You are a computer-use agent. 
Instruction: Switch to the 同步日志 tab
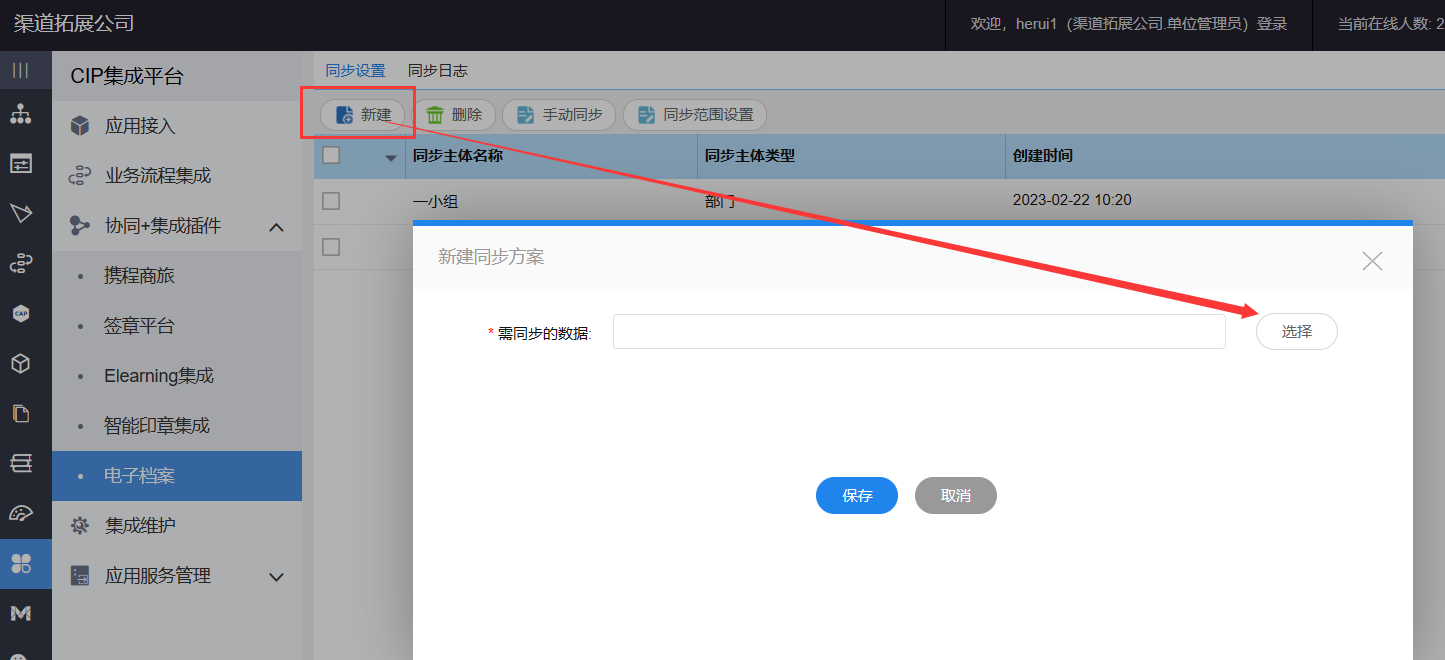coord(437,71)
